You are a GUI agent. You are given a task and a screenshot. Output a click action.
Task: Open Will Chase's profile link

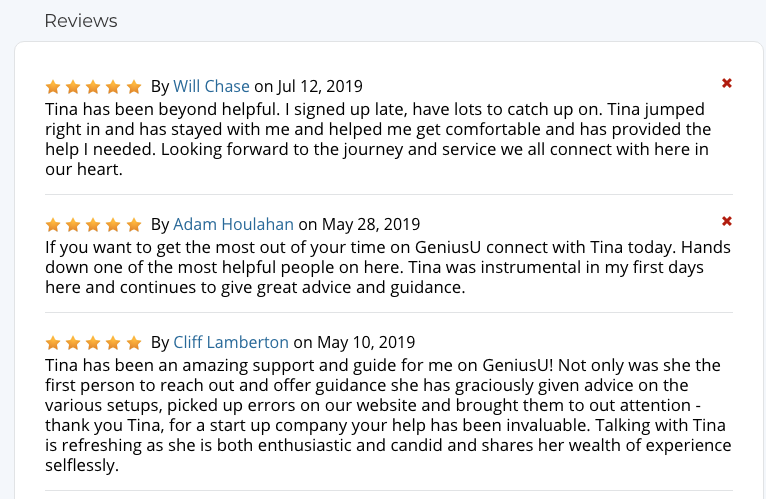(211, 86)
